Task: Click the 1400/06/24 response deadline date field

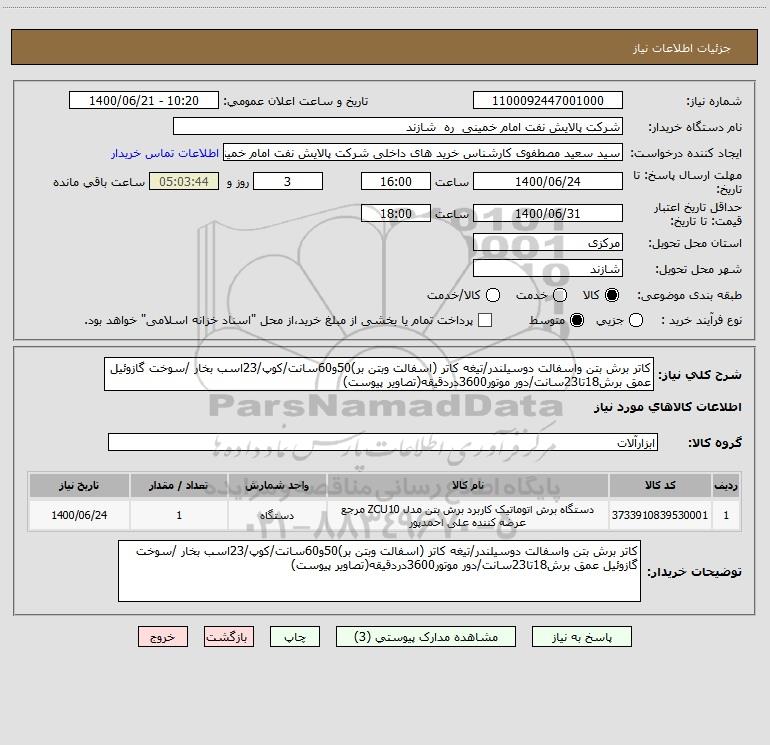Action: [548, 182]
